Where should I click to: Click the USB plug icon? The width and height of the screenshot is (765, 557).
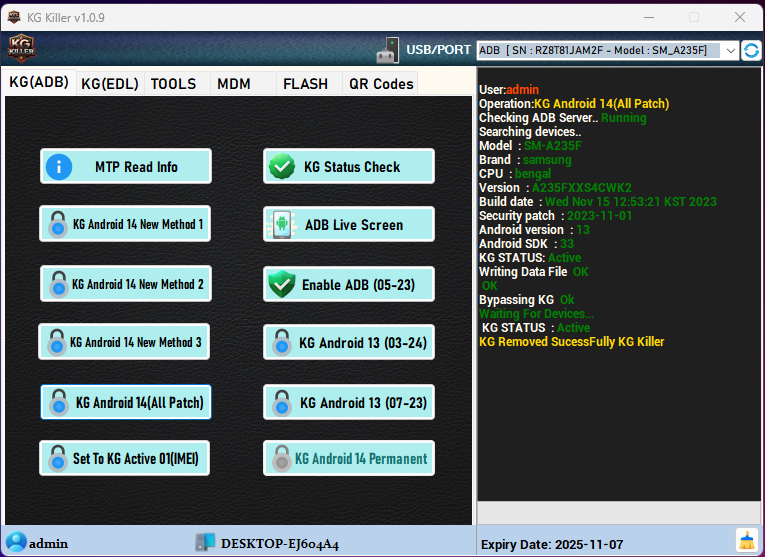[x=388, y=50]
